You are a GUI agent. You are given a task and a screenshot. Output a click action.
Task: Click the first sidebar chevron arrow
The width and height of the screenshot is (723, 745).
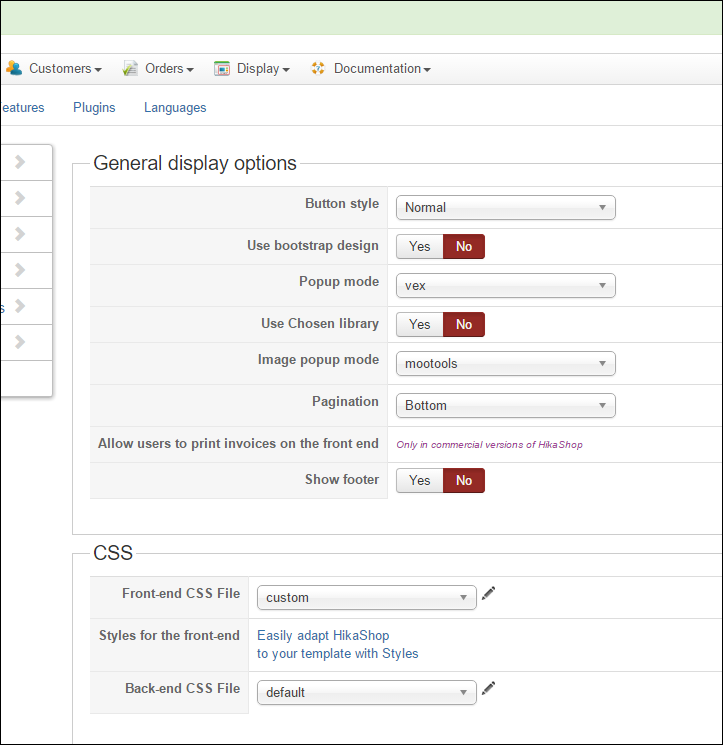[x=20, y=162]
